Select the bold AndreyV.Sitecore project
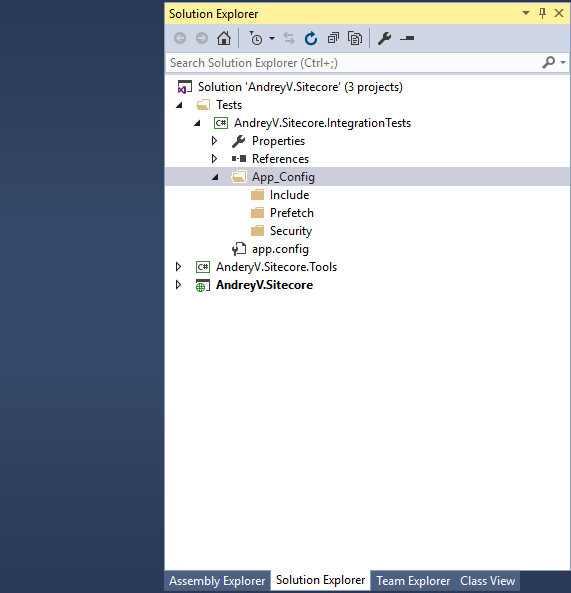571x593 pixels. tap(264, 285)
